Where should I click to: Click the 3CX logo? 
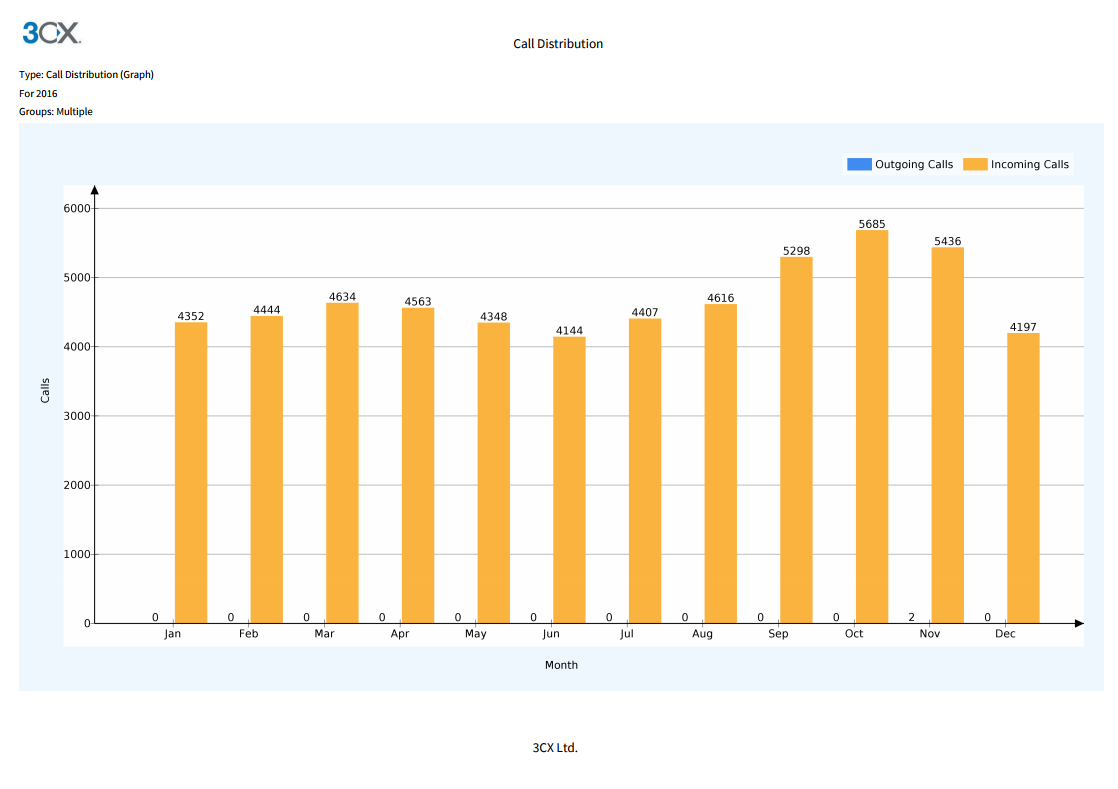(x=51, y=33)
